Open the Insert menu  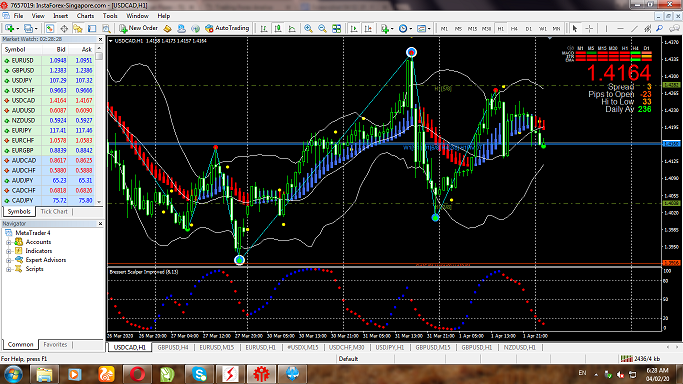[x=61, y=16]
